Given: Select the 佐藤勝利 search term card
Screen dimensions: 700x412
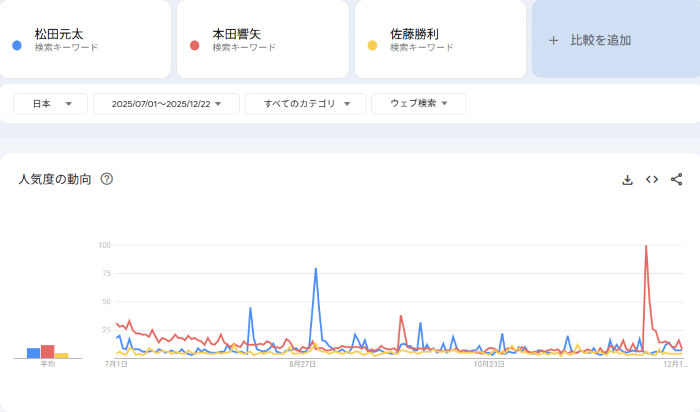Looking at the screenshot, I should (x=440, y=40).
